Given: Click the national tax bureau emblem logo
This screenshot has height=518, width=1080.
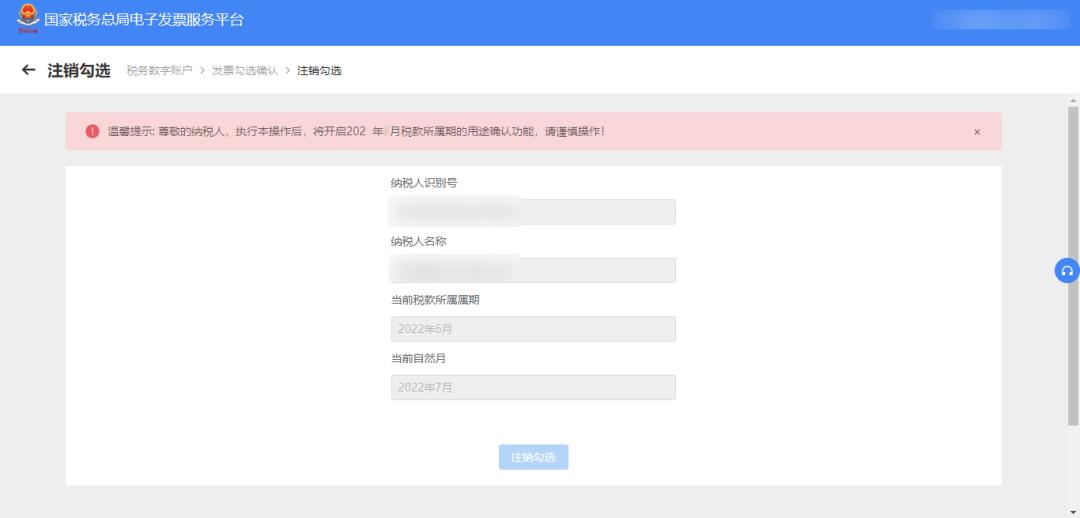Looking at the screenshot, I should [28, 19].
